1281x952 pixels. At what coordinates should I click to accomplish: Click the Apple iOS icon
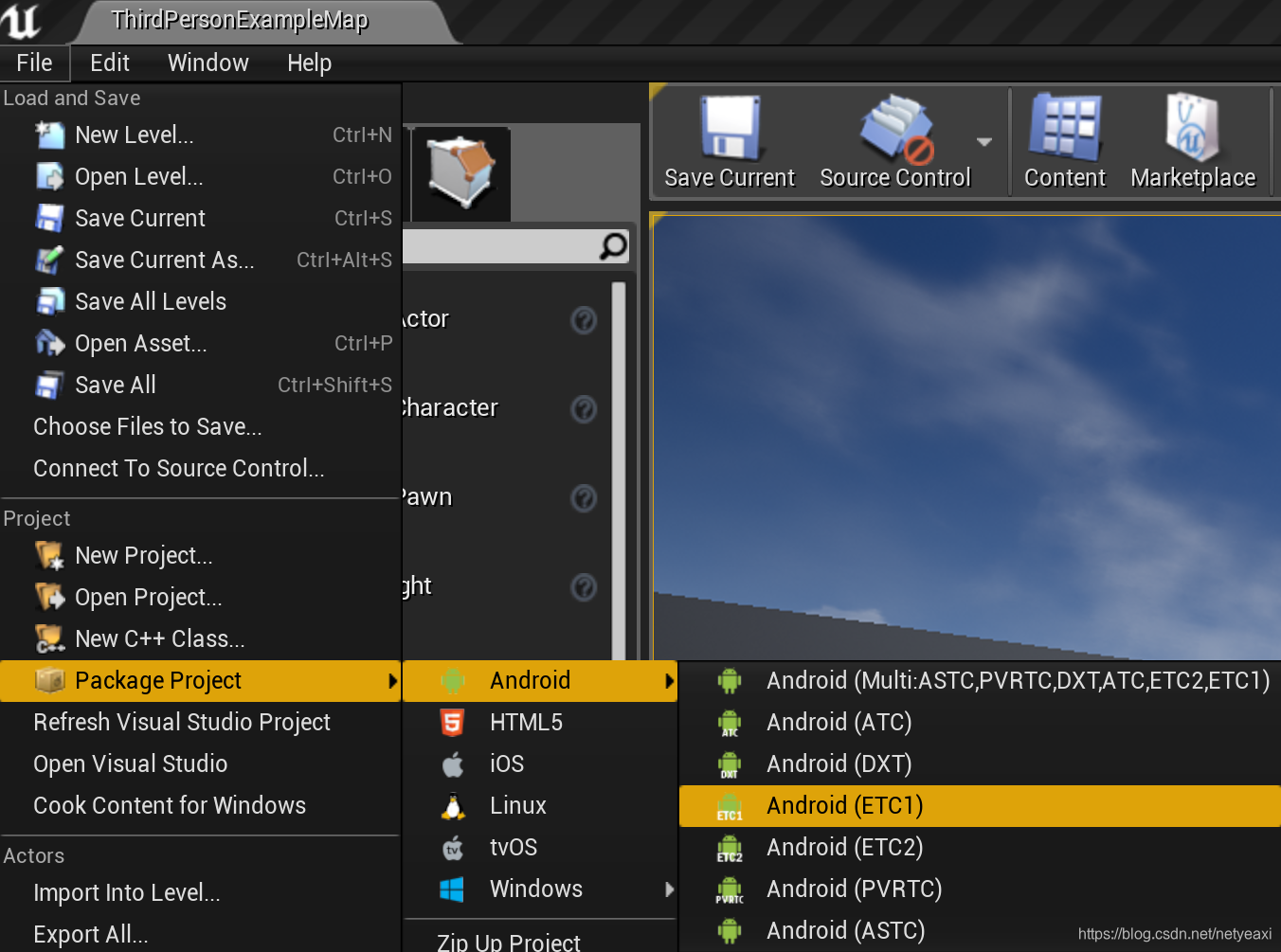coord(453,764)
